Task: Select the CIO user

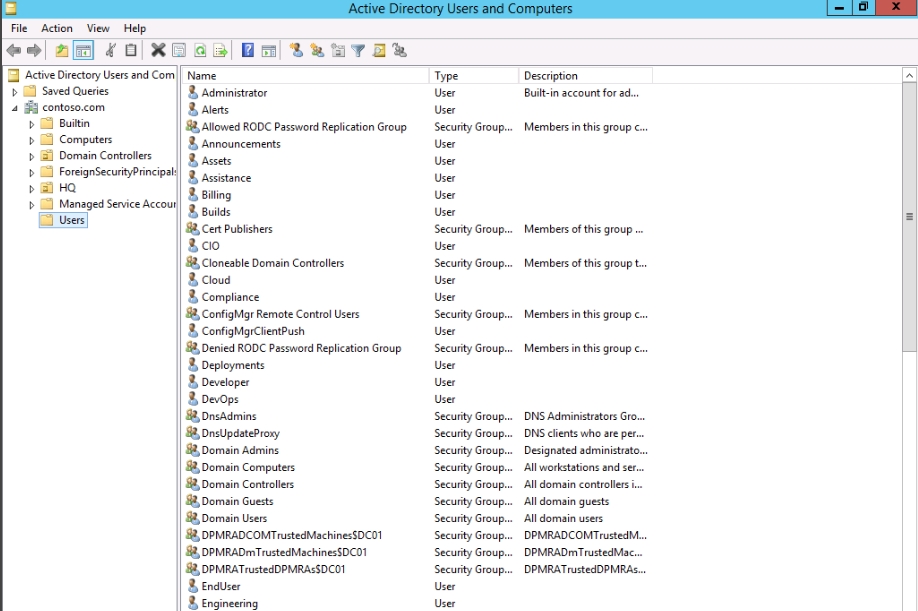Action: click(210, 246)
